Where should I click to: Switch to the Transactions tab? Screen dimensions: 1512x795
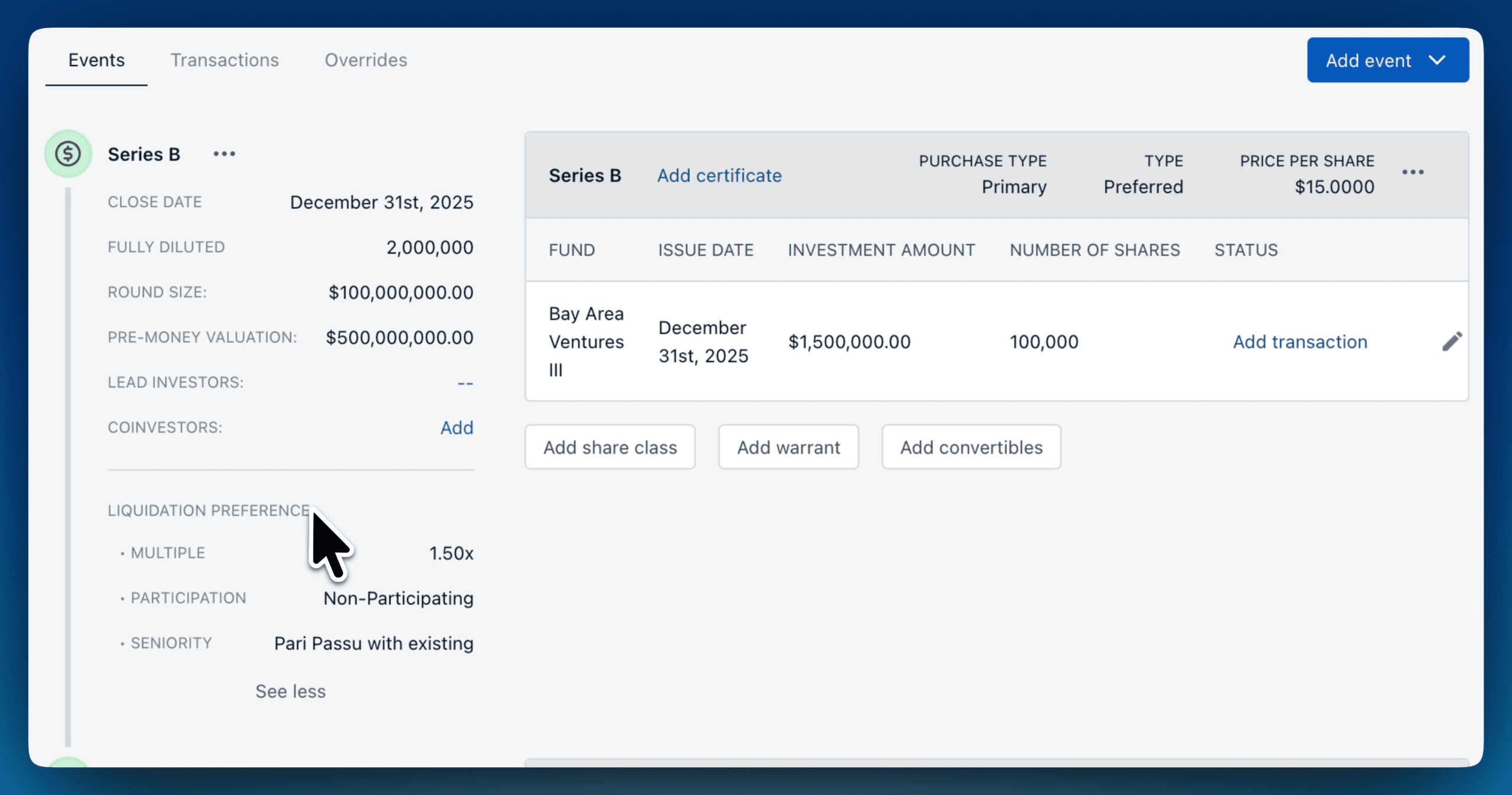pyautogui.click(x=224, y=60)
